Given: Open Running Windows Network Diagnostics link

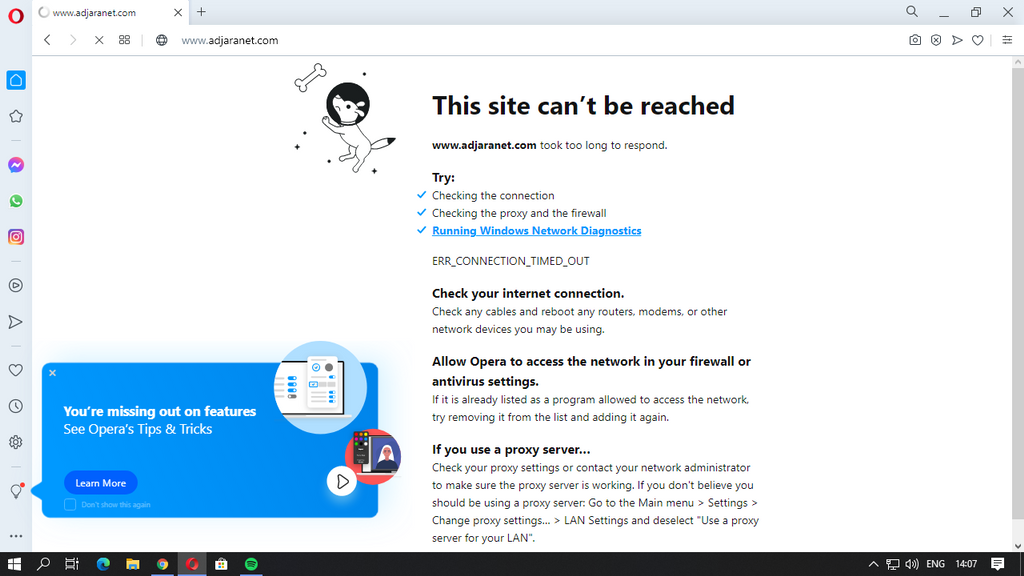Looking at the screenshot, I should coord(536,231).
